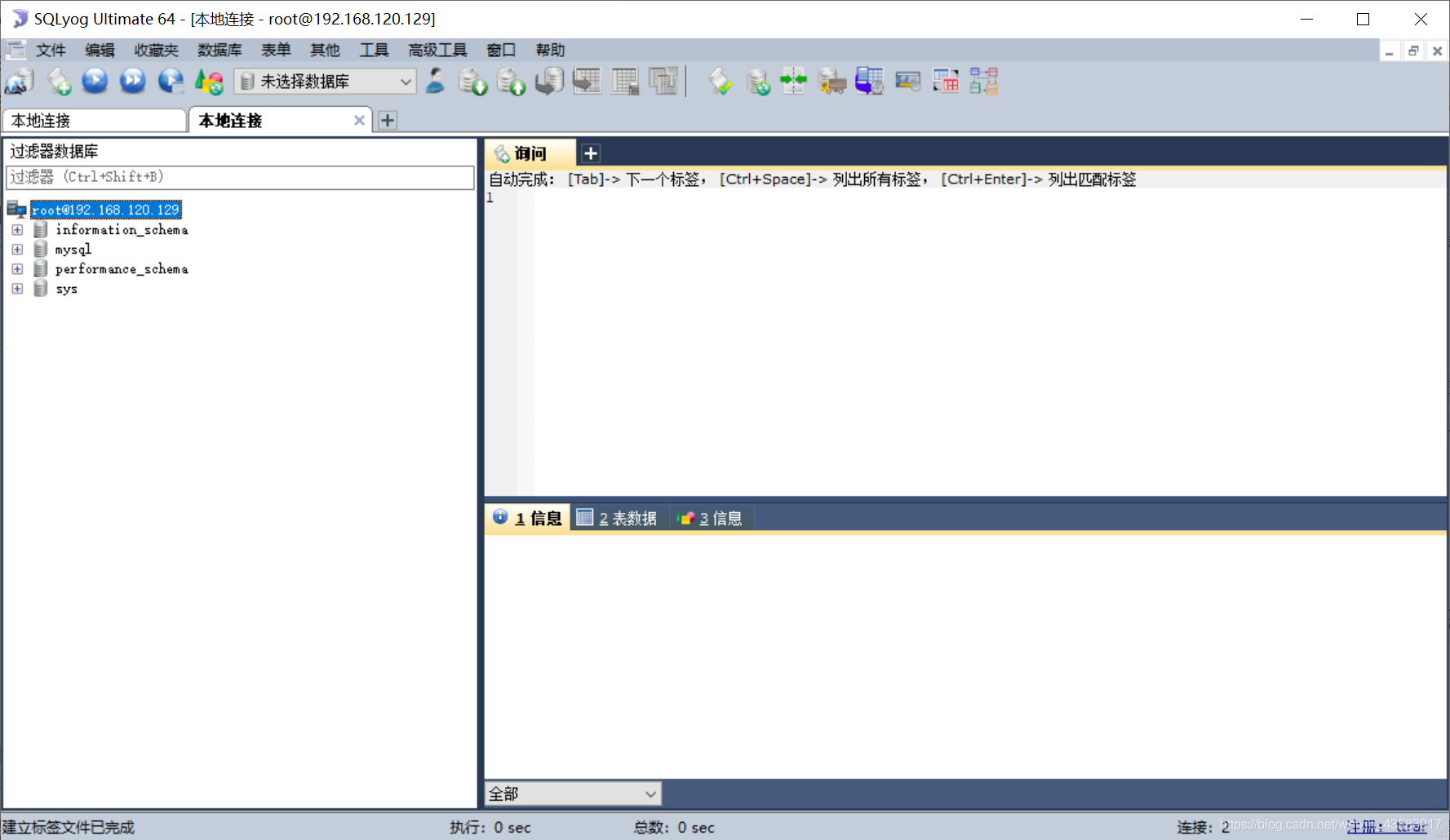Click the refresh object browser icon

(x=210, y=82)
